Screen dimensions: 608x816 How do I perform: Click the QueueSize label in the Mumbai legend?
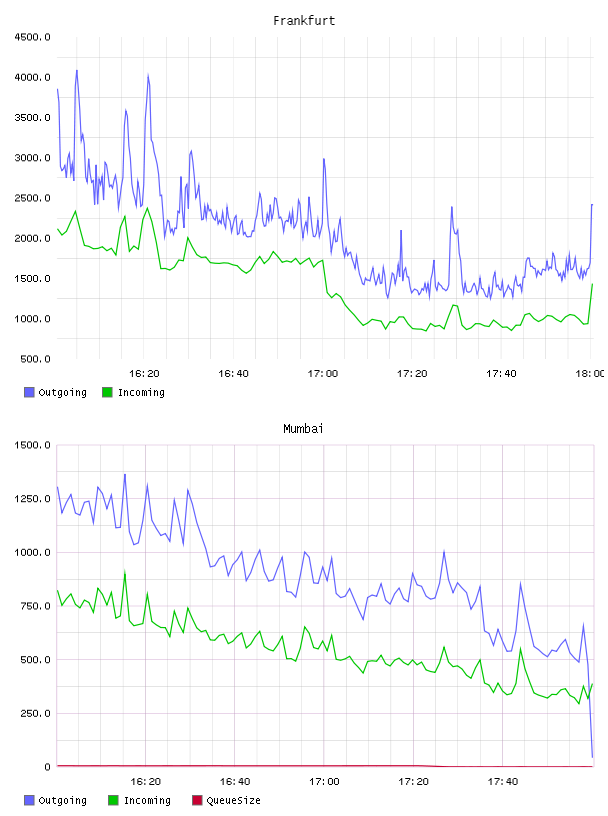pyautogui.click(x=233, y=800)
